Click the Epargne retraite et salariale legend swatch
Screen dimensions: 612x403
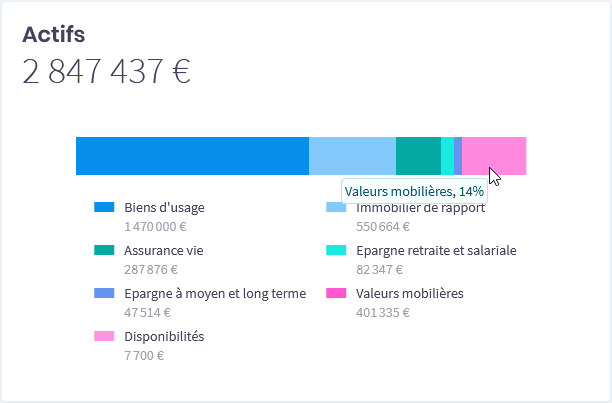[335, 251]
